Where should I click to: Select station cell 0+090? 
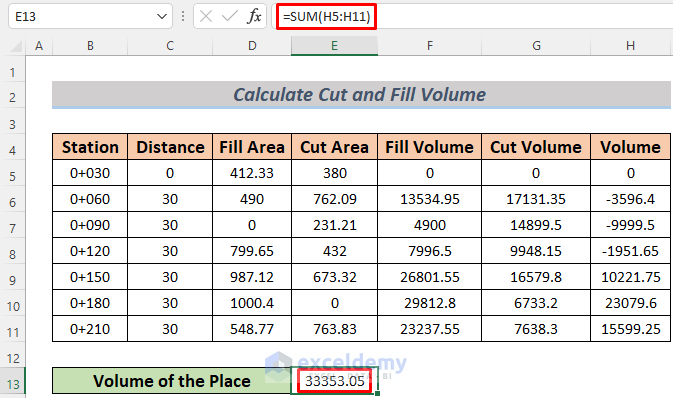tap(90, 225)
